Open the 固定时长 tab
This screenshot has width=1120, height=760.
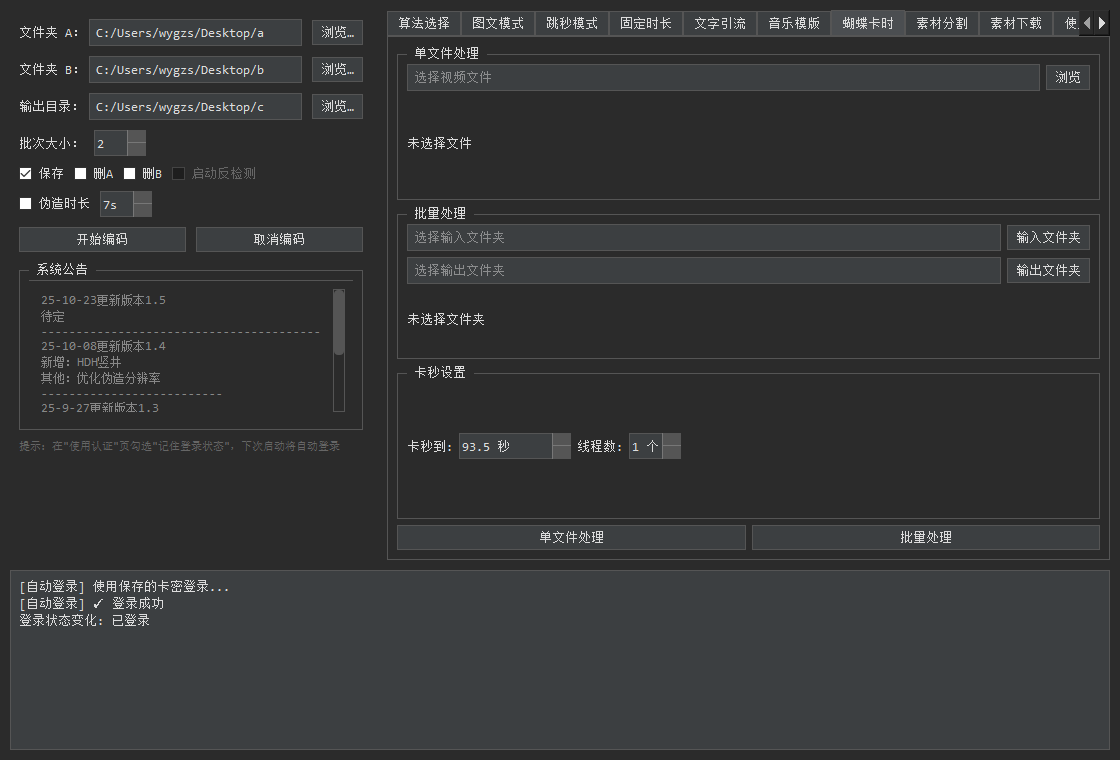click(x=645, y=22)
